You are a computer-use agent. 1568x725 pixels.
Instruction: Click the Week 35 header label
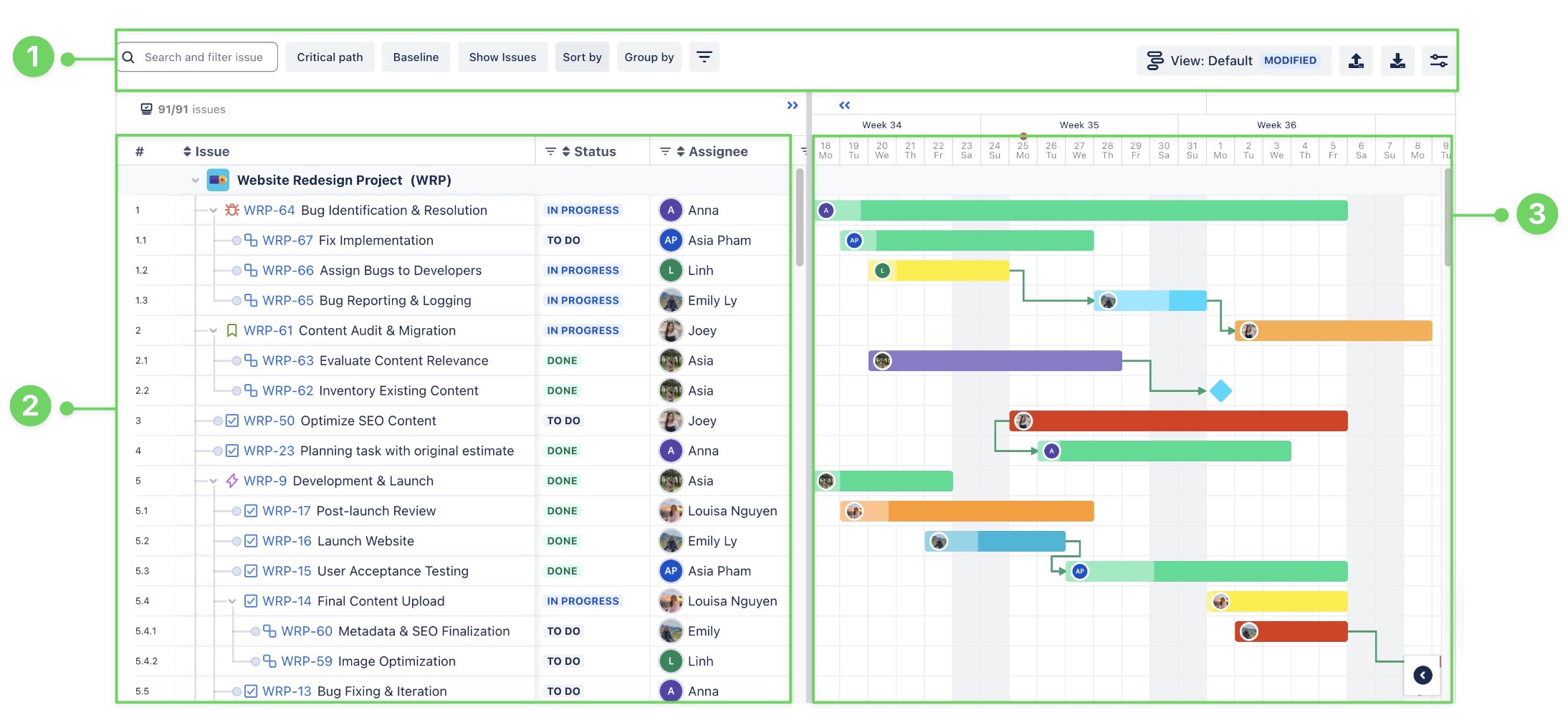(x=1079, y=125)
